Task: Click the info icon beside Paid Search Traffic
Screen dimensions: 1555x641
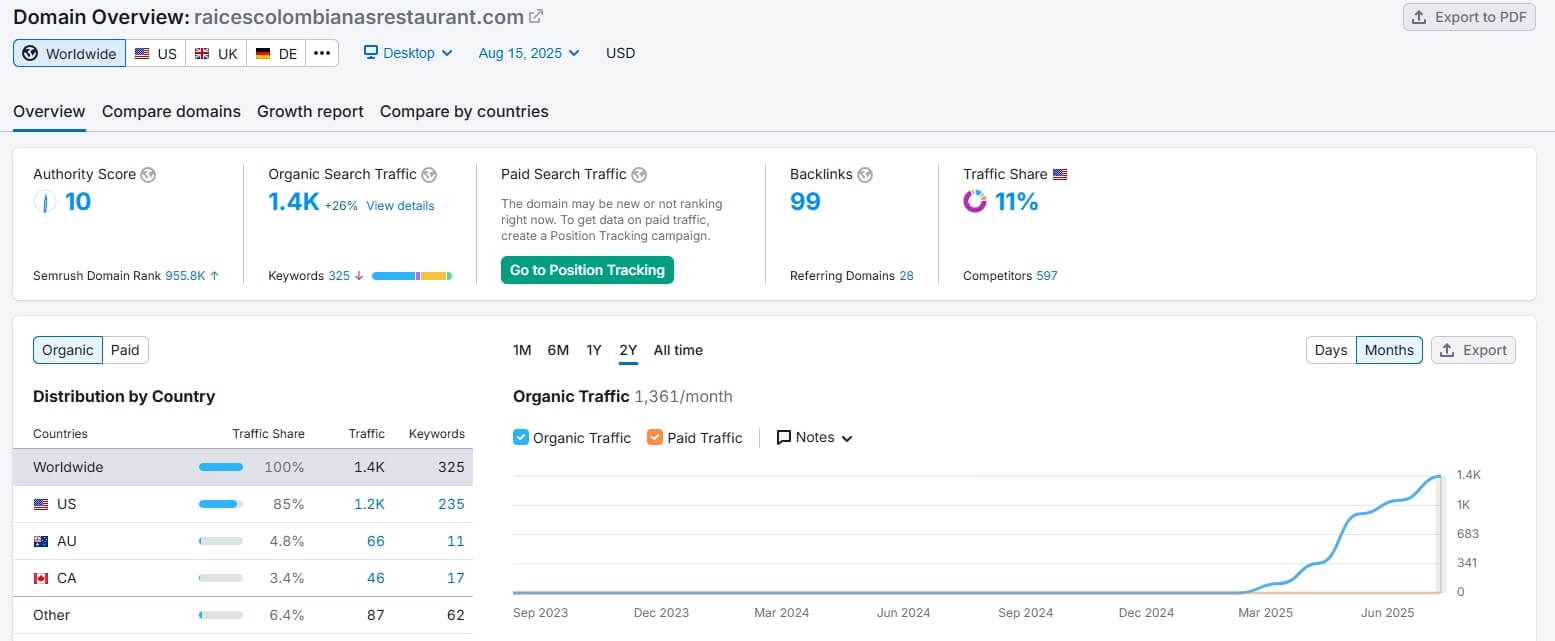Action: pyautogui.click(x=639, y=175)
